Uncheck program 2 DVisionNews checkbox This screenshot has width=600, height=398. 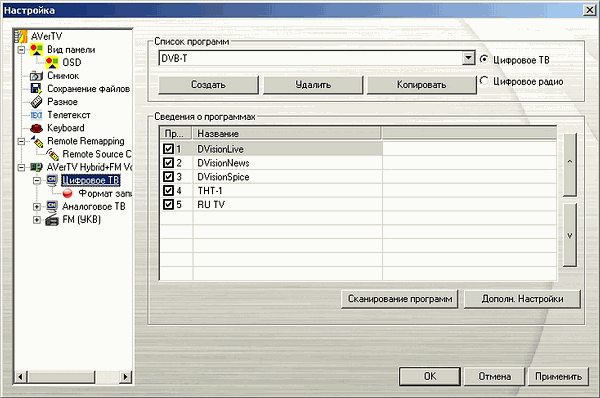(168, 163)
